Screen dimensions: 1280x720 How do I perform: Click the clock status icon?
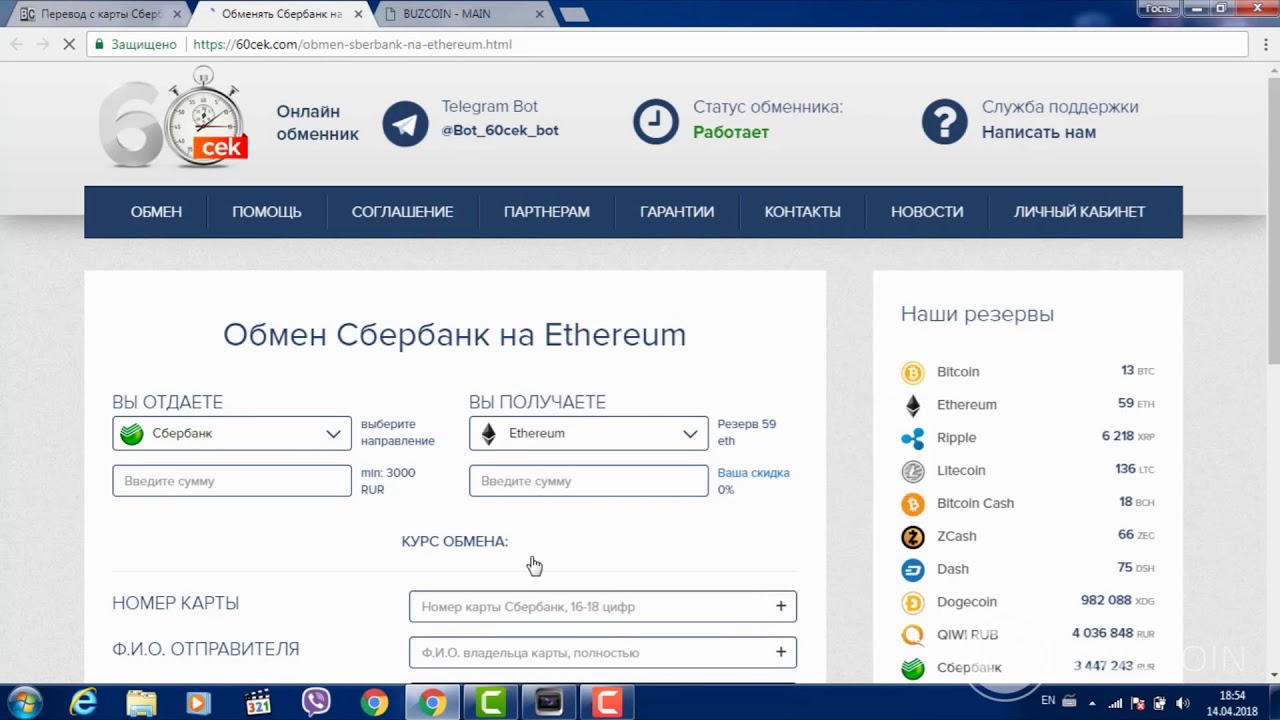656,122
